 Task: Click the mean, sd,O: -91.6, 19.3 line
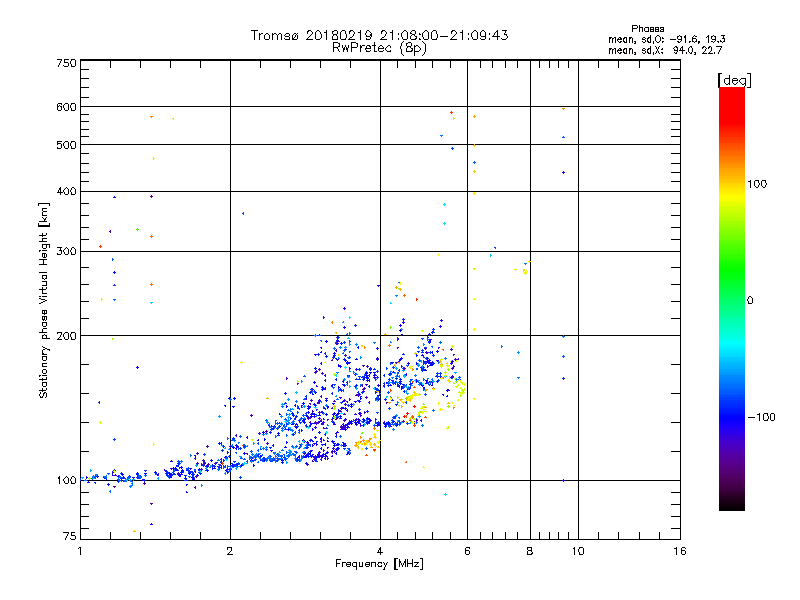pos(667,39)
